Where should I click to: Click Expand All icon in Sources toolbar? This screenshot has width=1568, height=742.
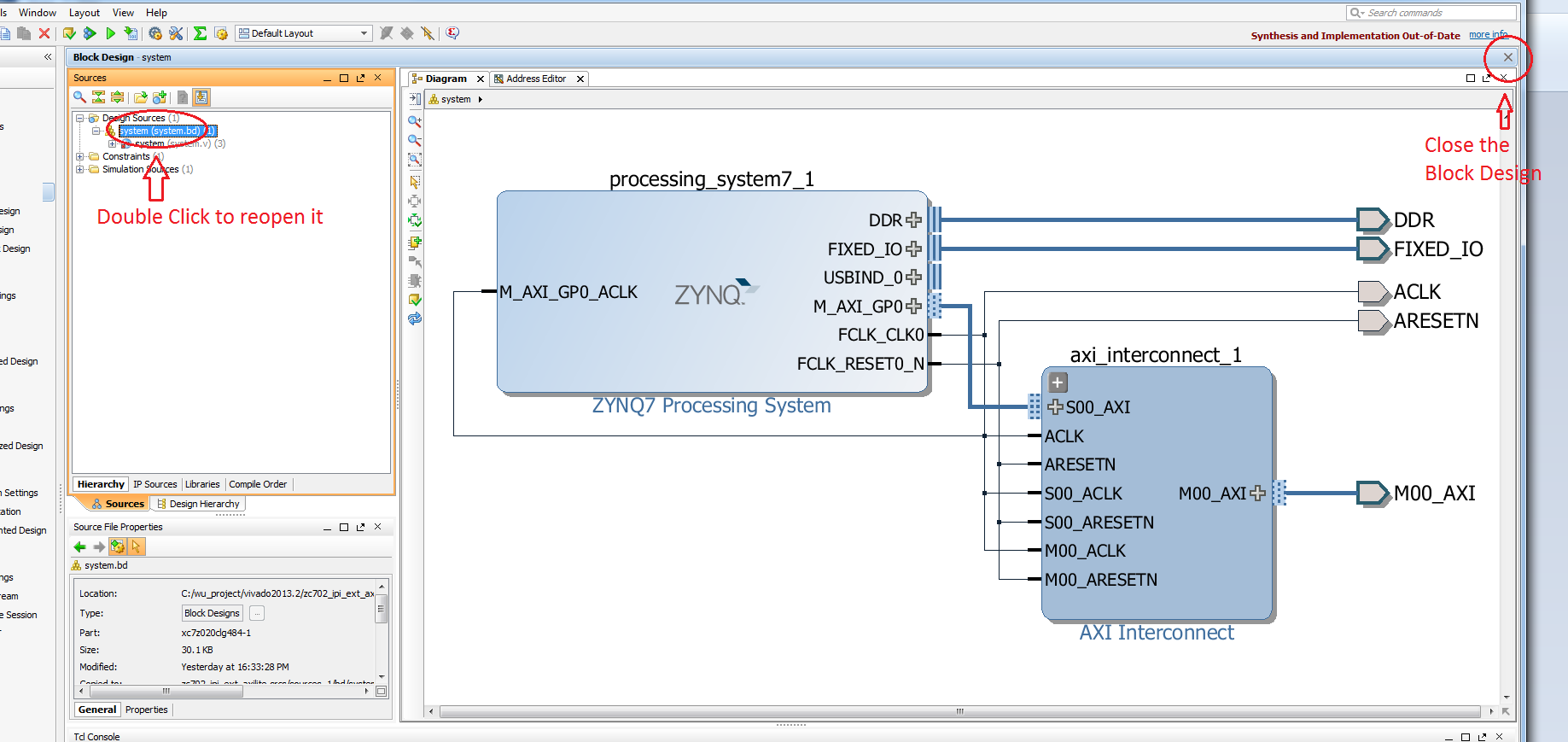click(118, 97)
